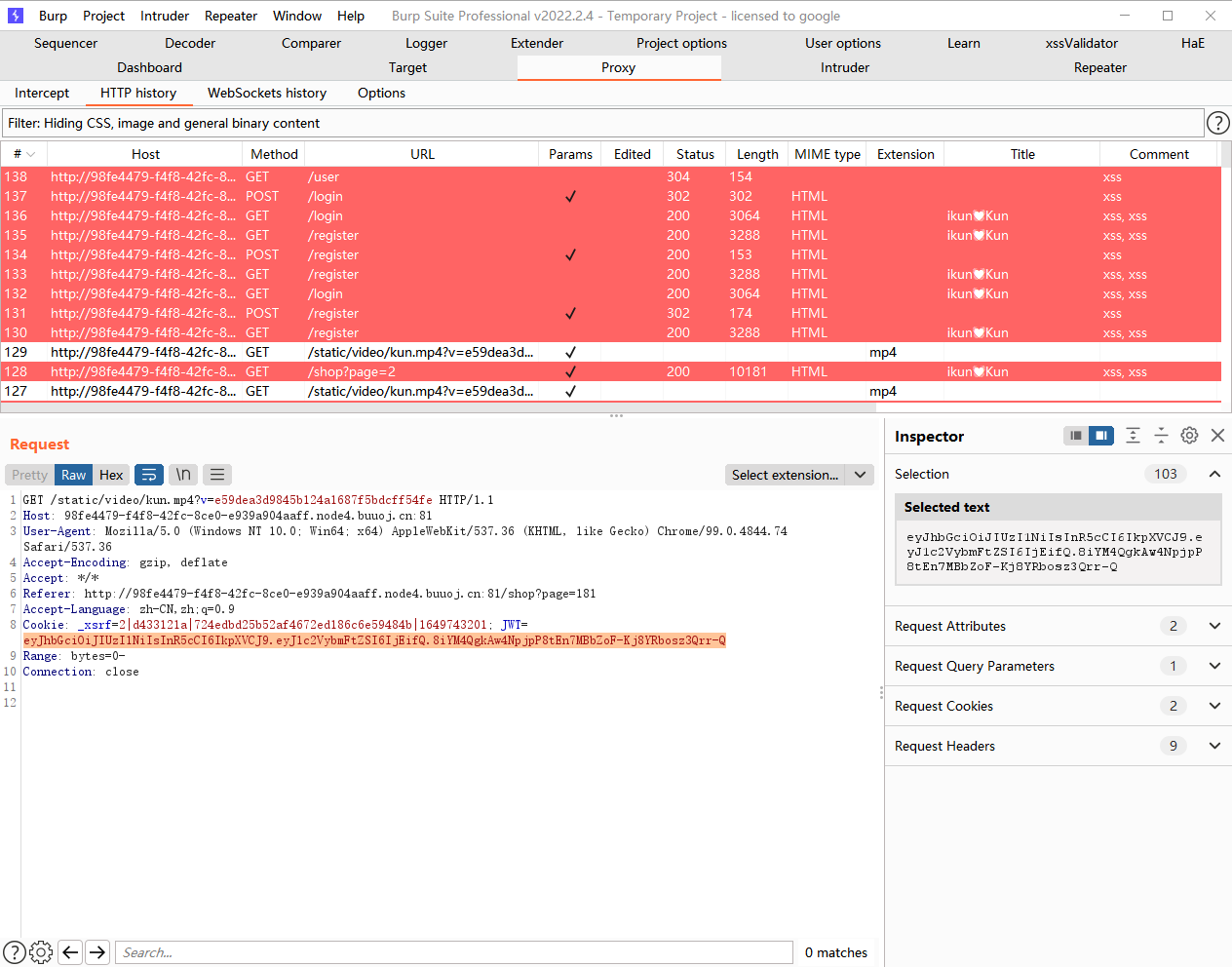Open the Repeater menu
Screen dimensions: 1232x967
click(x=231, y=16)
